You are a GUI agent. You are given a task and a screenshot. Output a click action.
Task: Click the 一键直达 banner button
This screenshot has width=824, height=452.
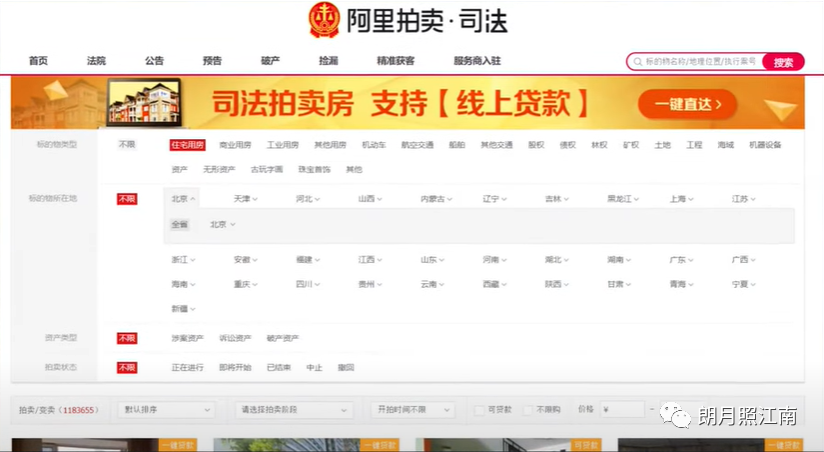[x=687, y=104]
